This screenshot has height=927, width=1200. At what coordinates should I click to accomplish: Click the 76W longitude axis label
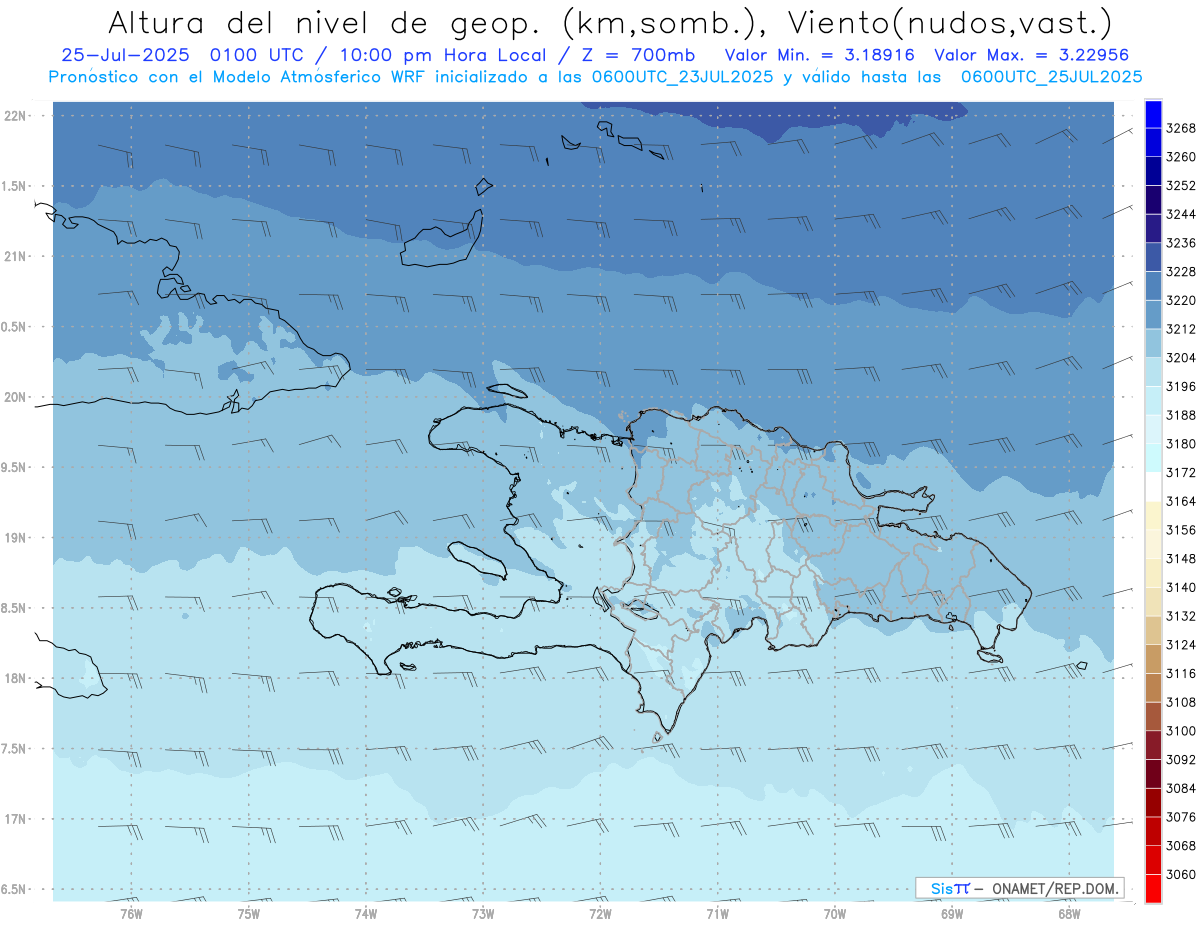click(131, 913)
